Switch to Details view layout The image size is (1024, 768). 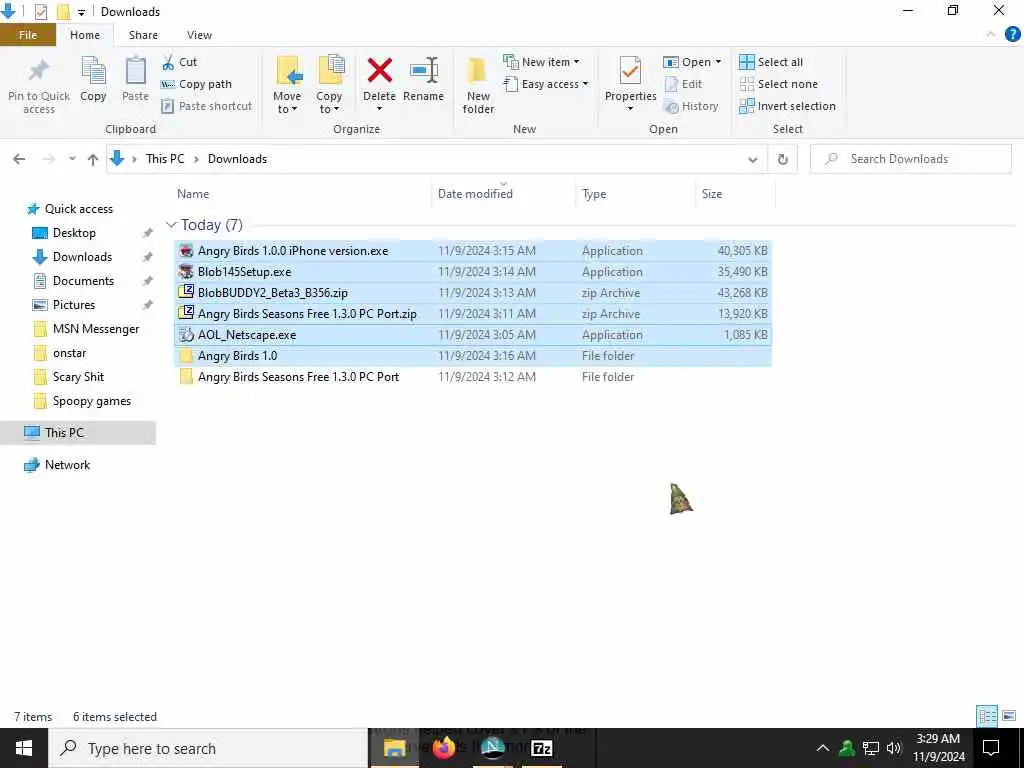pos(987,716)
